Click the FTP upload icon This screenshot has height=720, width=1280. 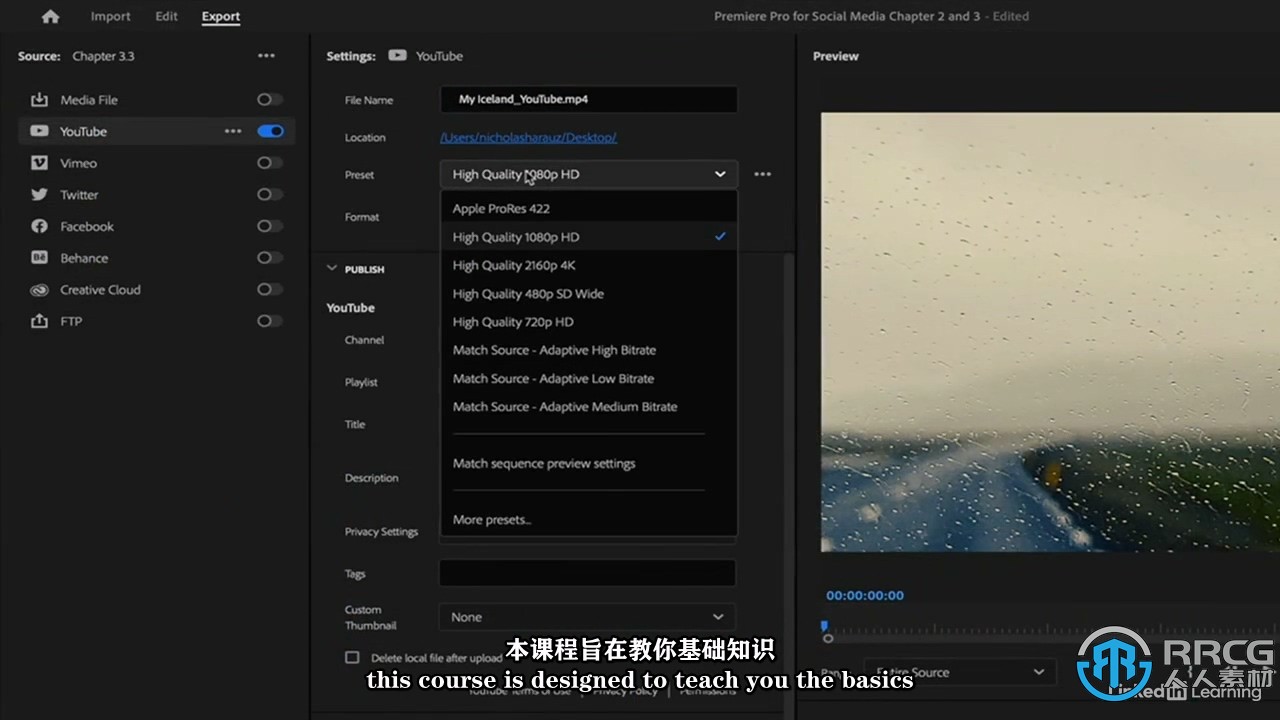pos(39,321)
